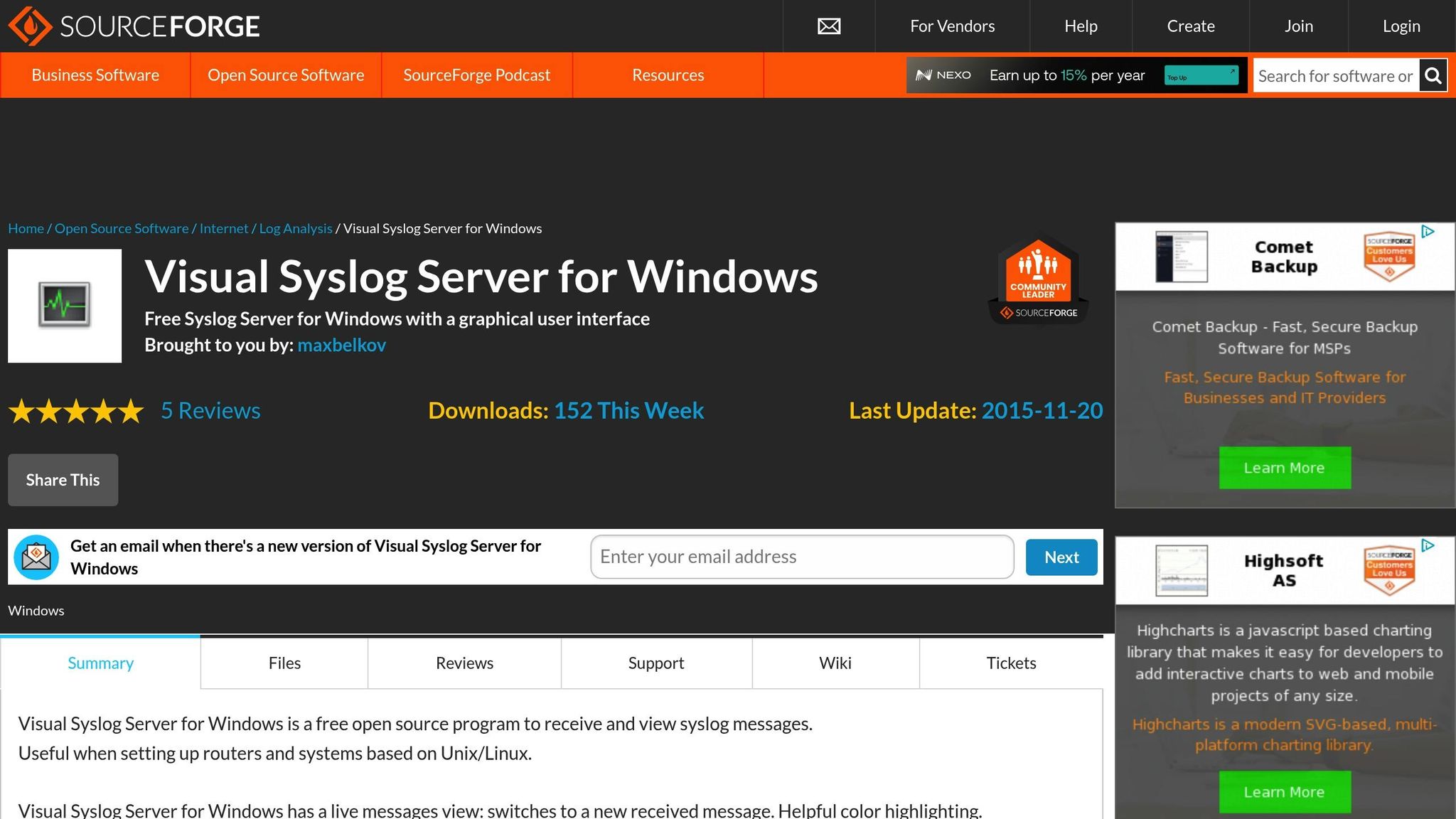1456x819 pixels.
Task: Navigate to the Log Analysis breadcrumb
Action: click(x=295, y=228)
